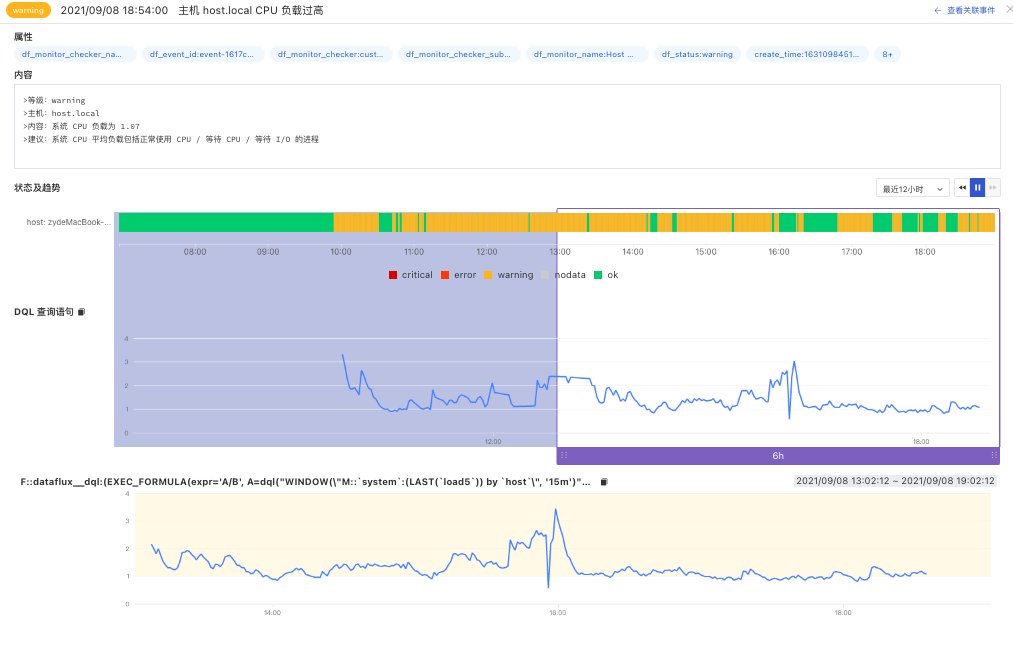The width and height of the screenshot is (1013, 646).
Task: Expand the 8+ more attributes tag
Action: click(887, 54)
